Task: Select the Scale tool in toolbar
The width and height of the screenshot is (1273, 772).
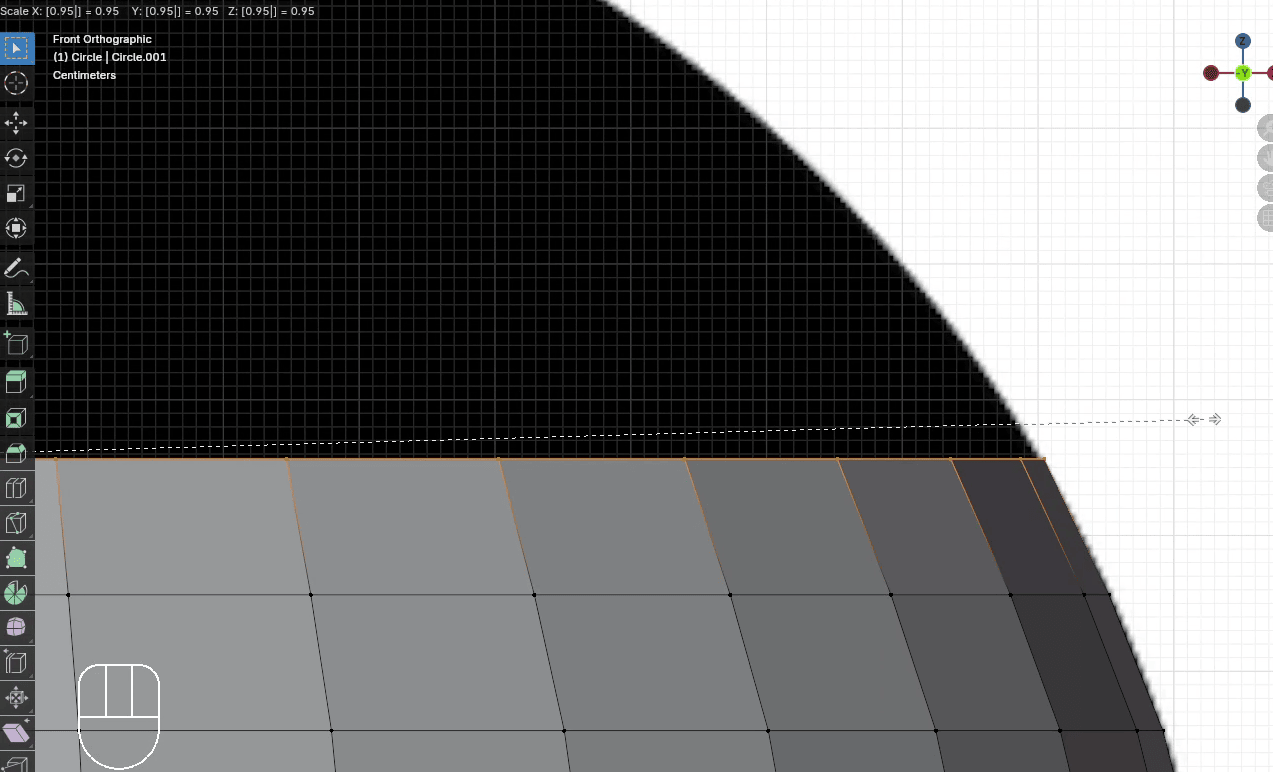Action: tap(16, 194)
